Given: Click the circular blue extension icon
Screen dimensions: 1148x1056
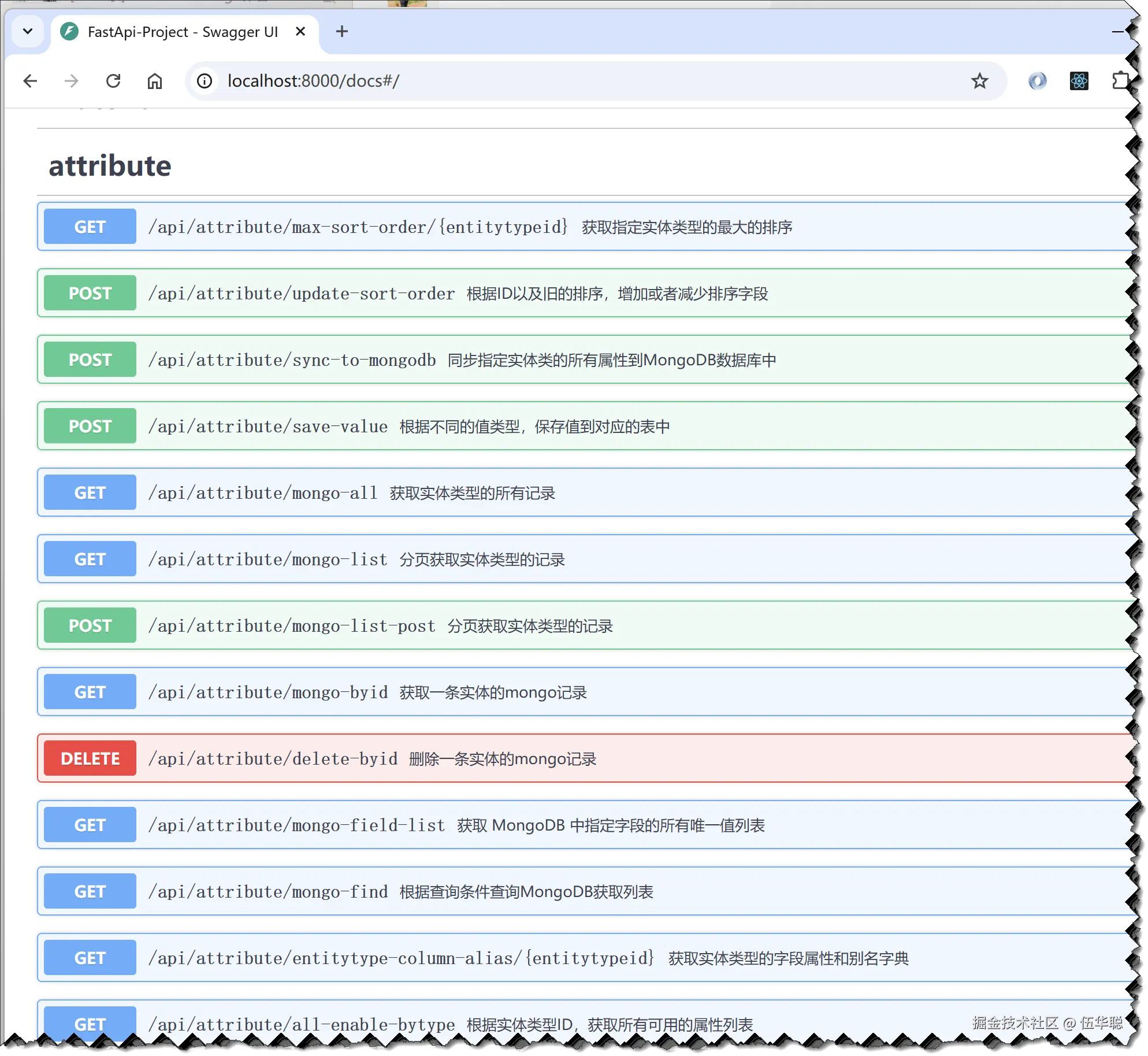Looking at the screenshot, I should click(1037, 81).
